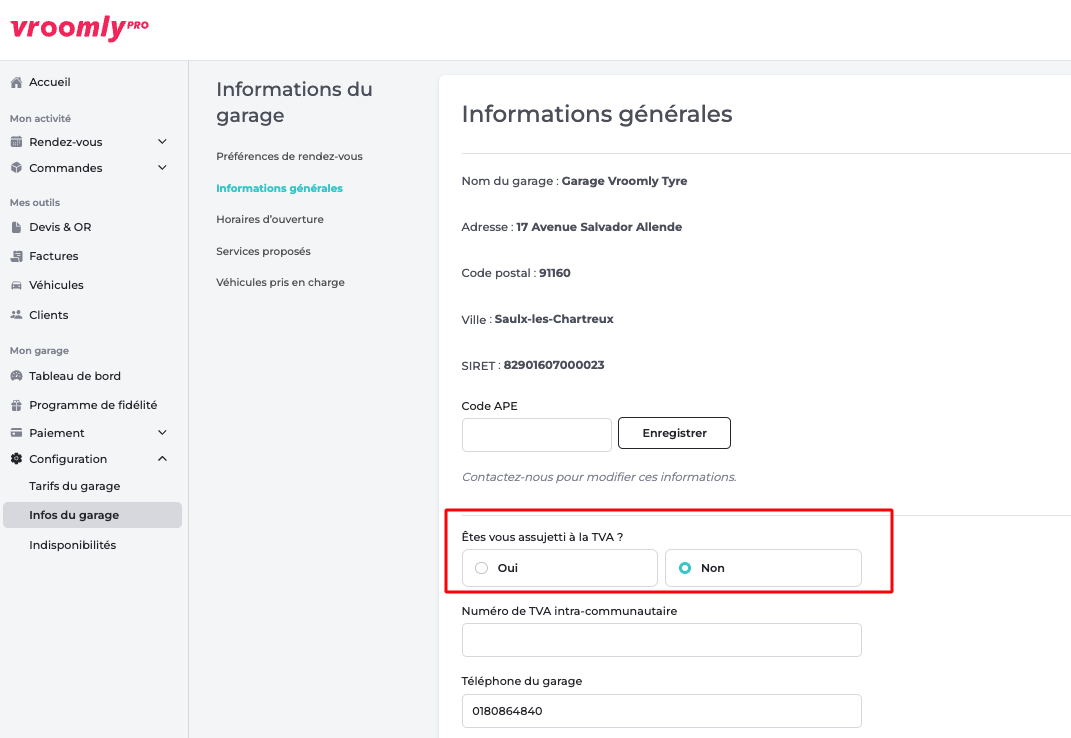The image size is (1071, 738).
Task: Select Non for TVA liability
Action: click(685, 568)
